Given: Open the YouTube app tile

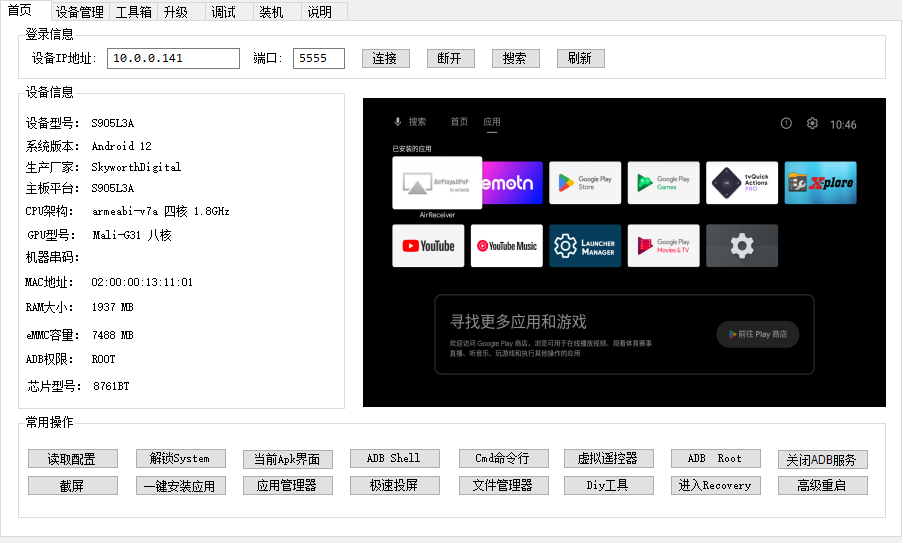Looking at the screenshot, I should point(428,246).
